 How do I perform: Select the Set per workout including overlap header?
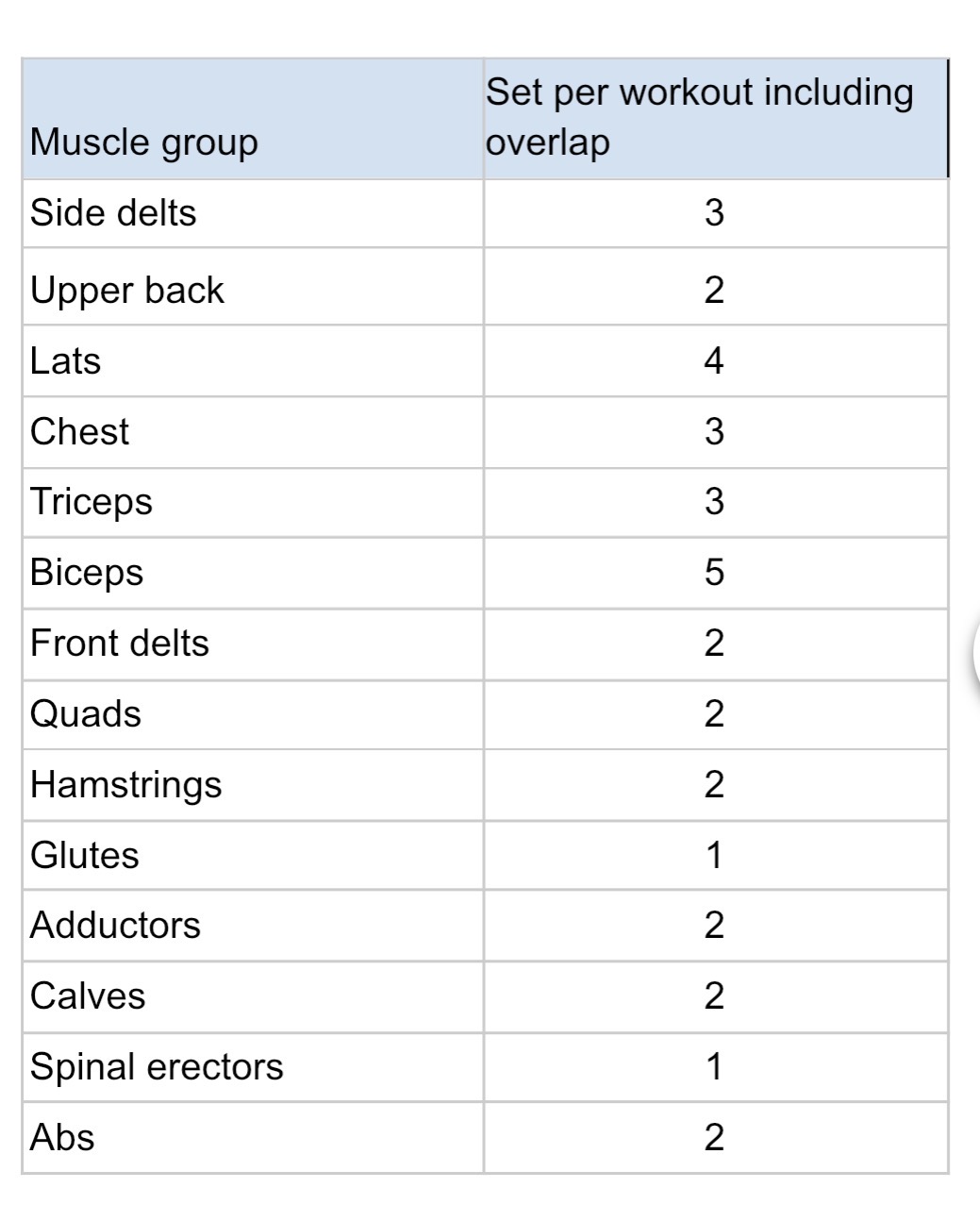point(715,119)
